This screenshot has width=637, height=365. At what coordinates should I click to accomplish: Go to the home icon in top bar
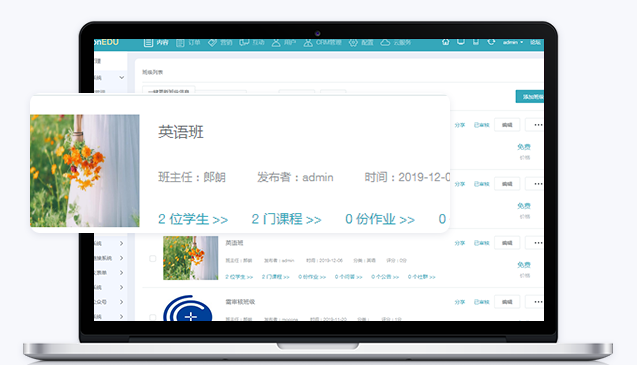click(446, 42)
